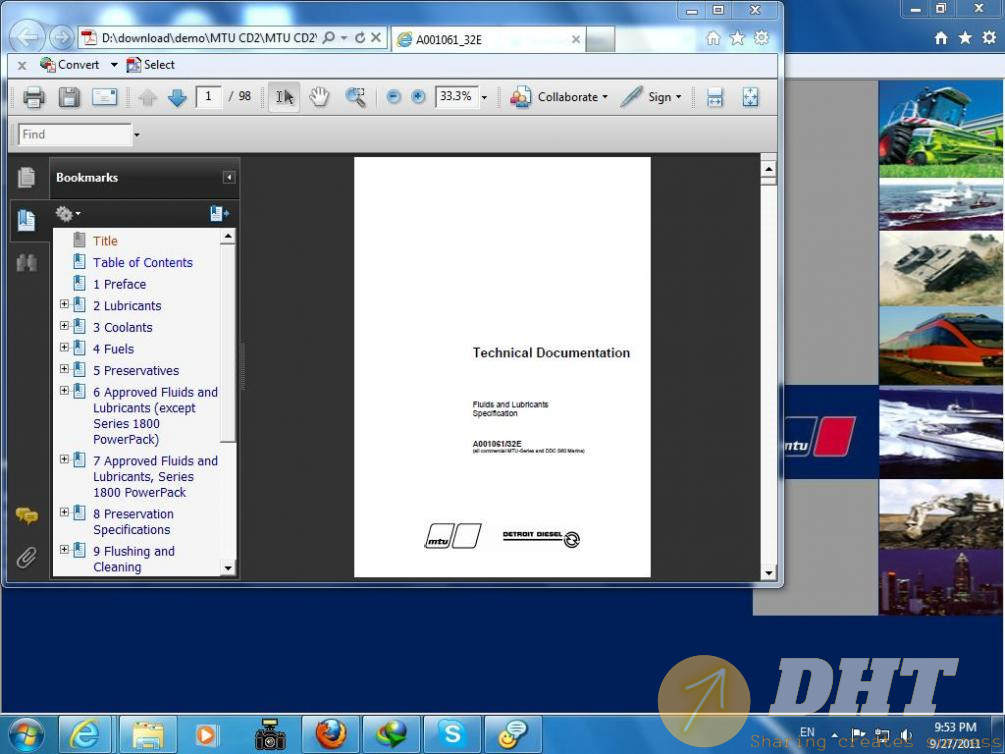Open the Find options dropdown arrow

click(x=137, y=135)
